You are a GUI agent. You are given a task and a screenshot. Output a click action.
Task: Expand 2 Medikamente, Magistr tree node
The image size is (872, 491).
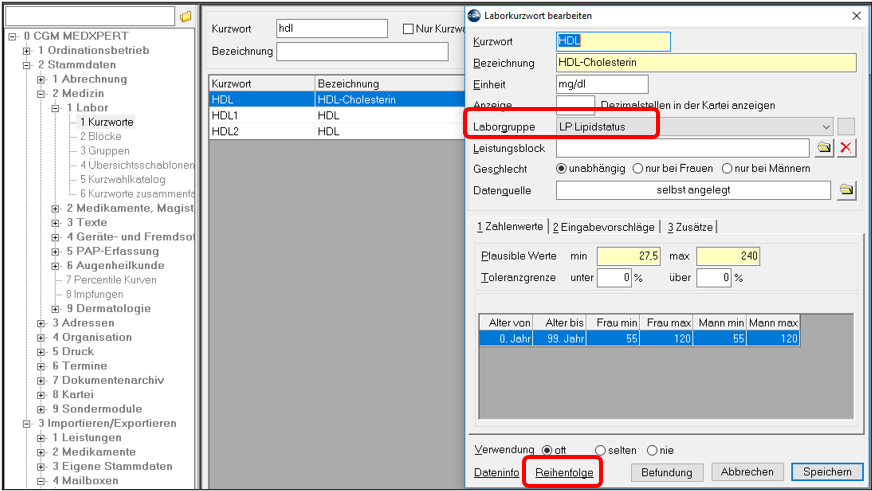pos(56,209)
